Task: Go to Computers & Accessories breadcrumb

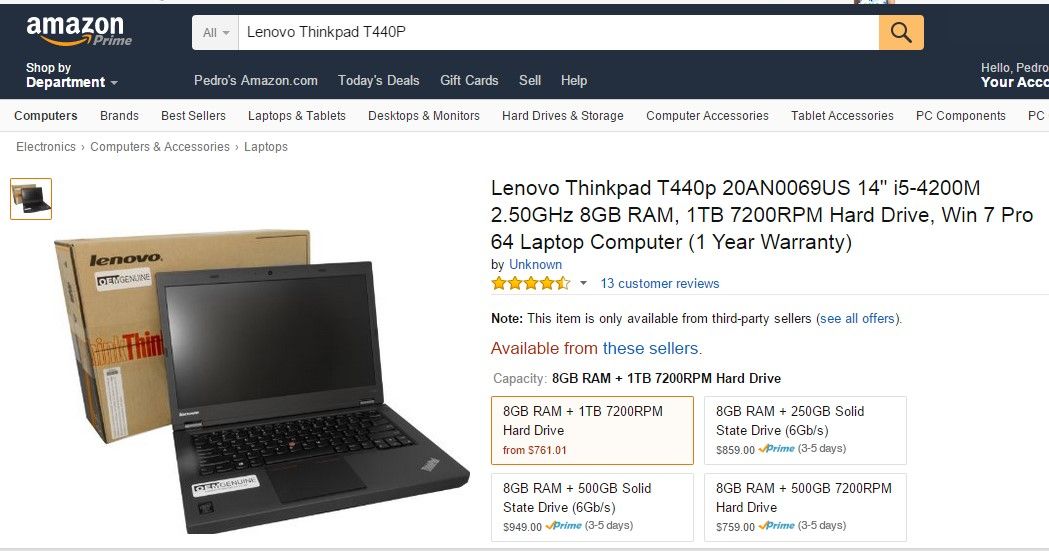Action: pyautogui.click(x=160, y=146)
